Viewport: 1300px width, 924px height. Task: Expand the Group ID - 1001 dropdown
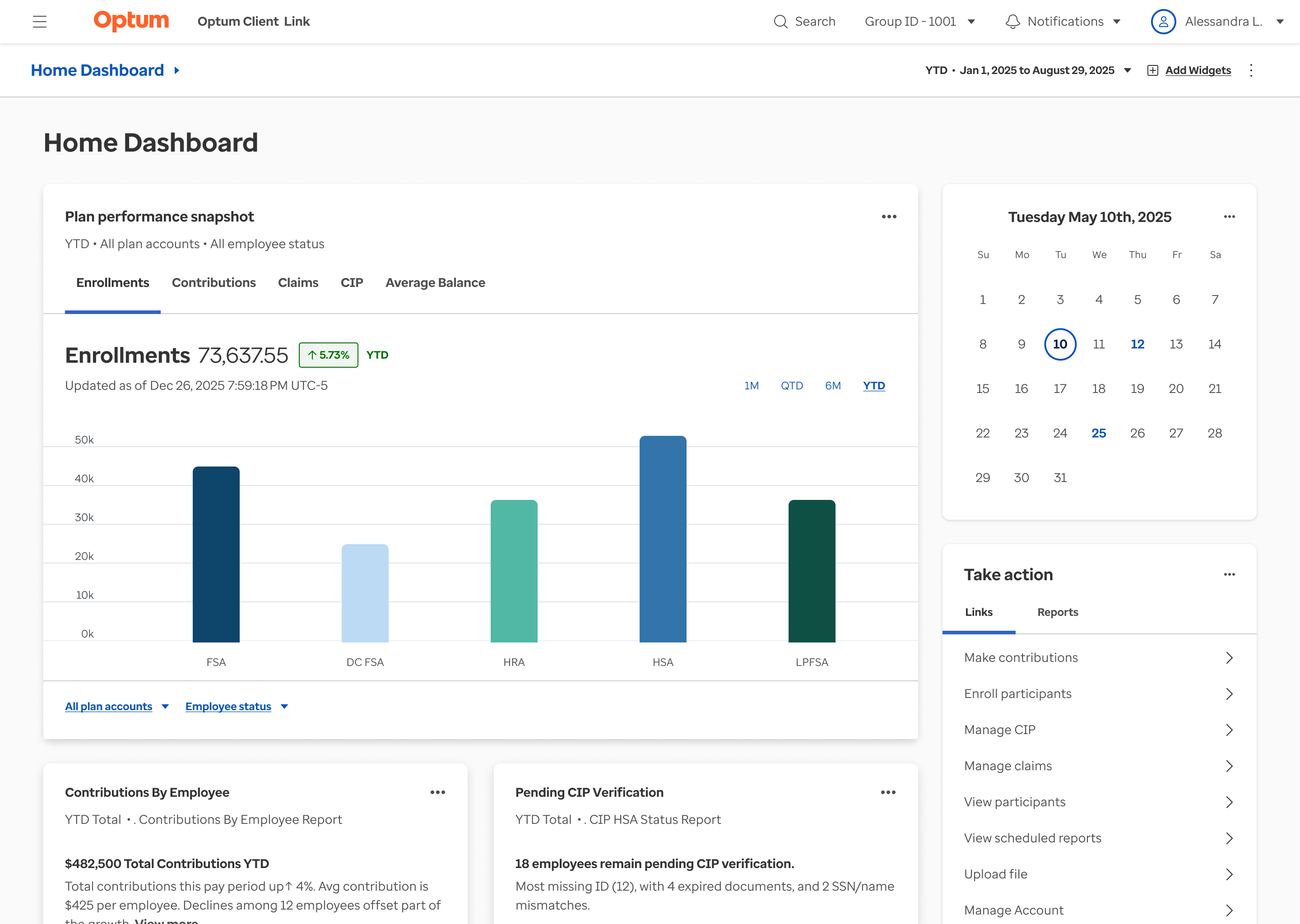coord(919,22)
